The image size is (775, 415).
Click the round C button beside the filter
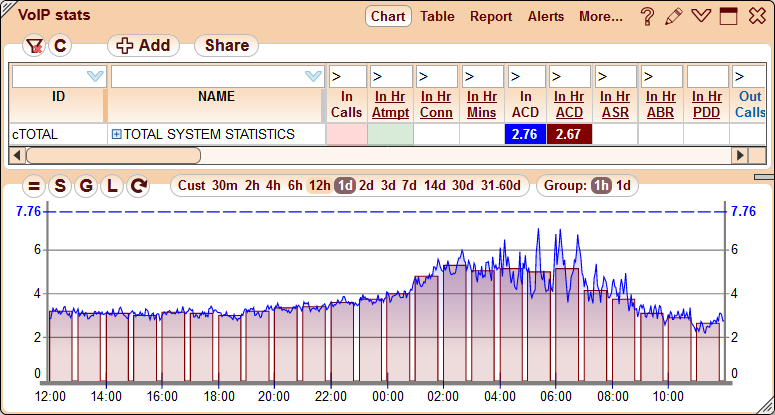tap(60, 46)
